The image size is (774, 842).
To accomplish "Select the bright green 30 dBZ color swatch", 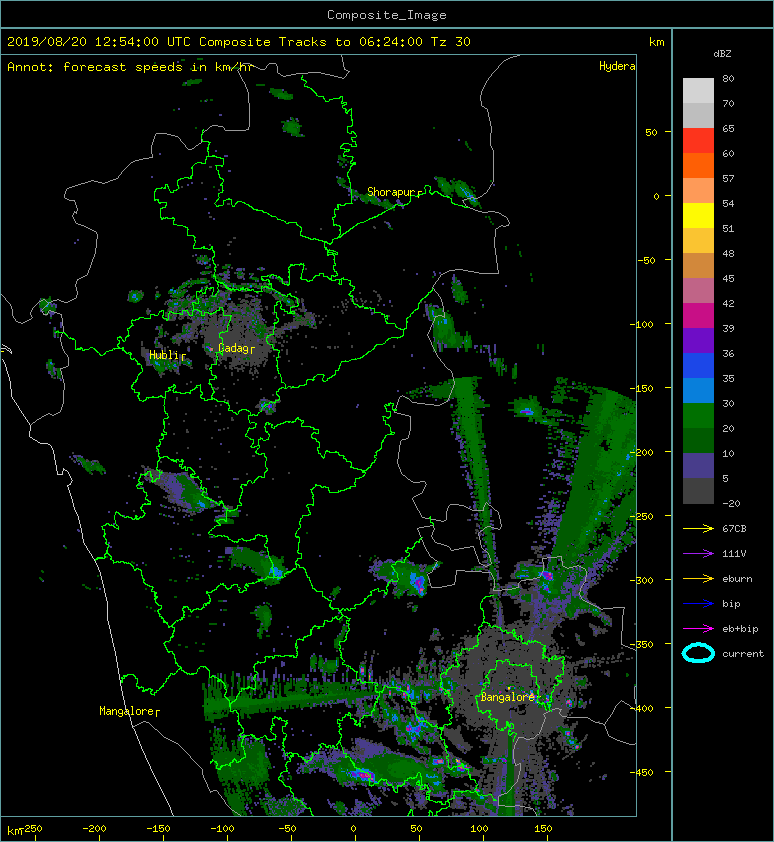I will point(698,415).
